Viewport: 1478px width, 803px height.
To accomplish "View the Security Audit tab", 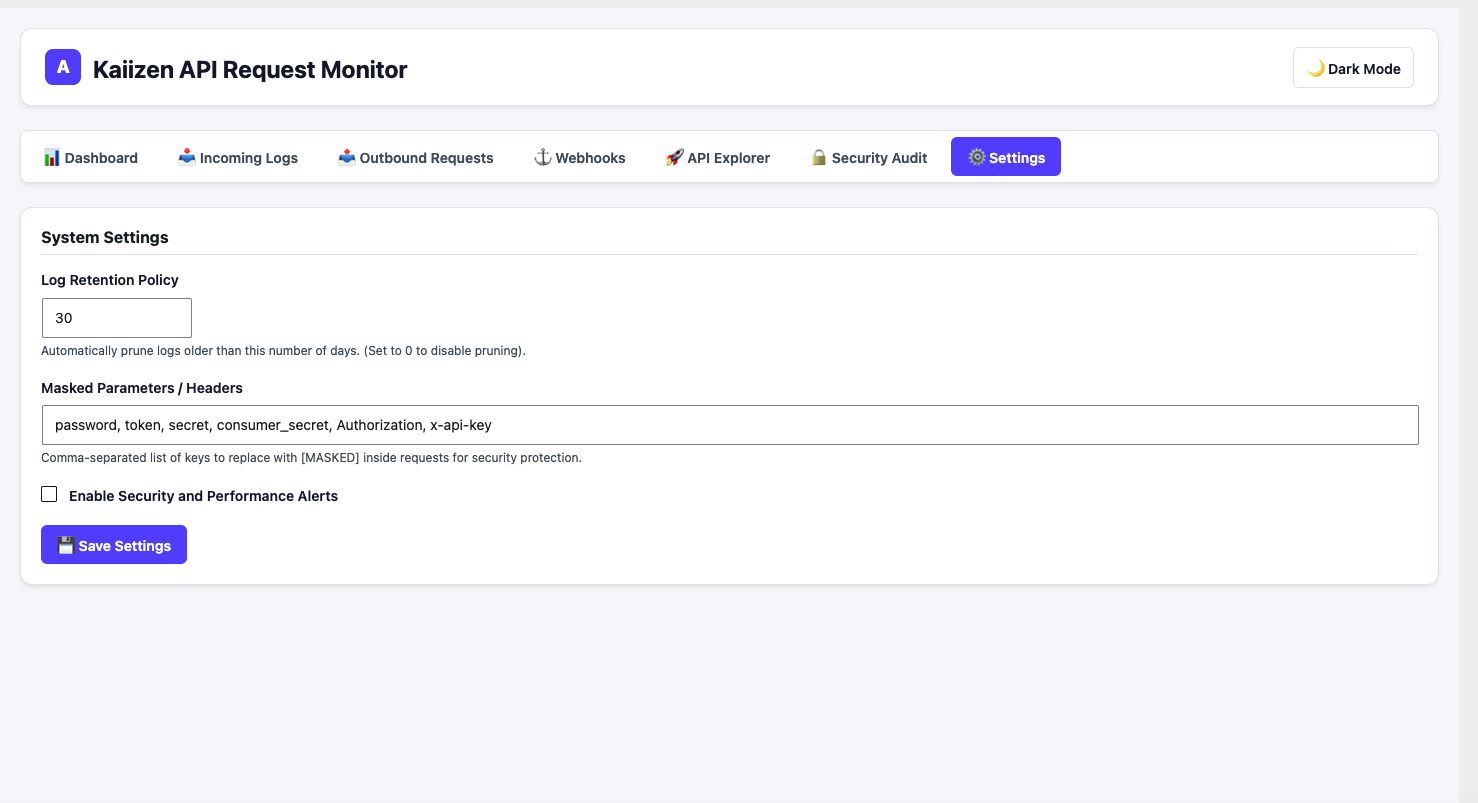I will coord(869,157).
